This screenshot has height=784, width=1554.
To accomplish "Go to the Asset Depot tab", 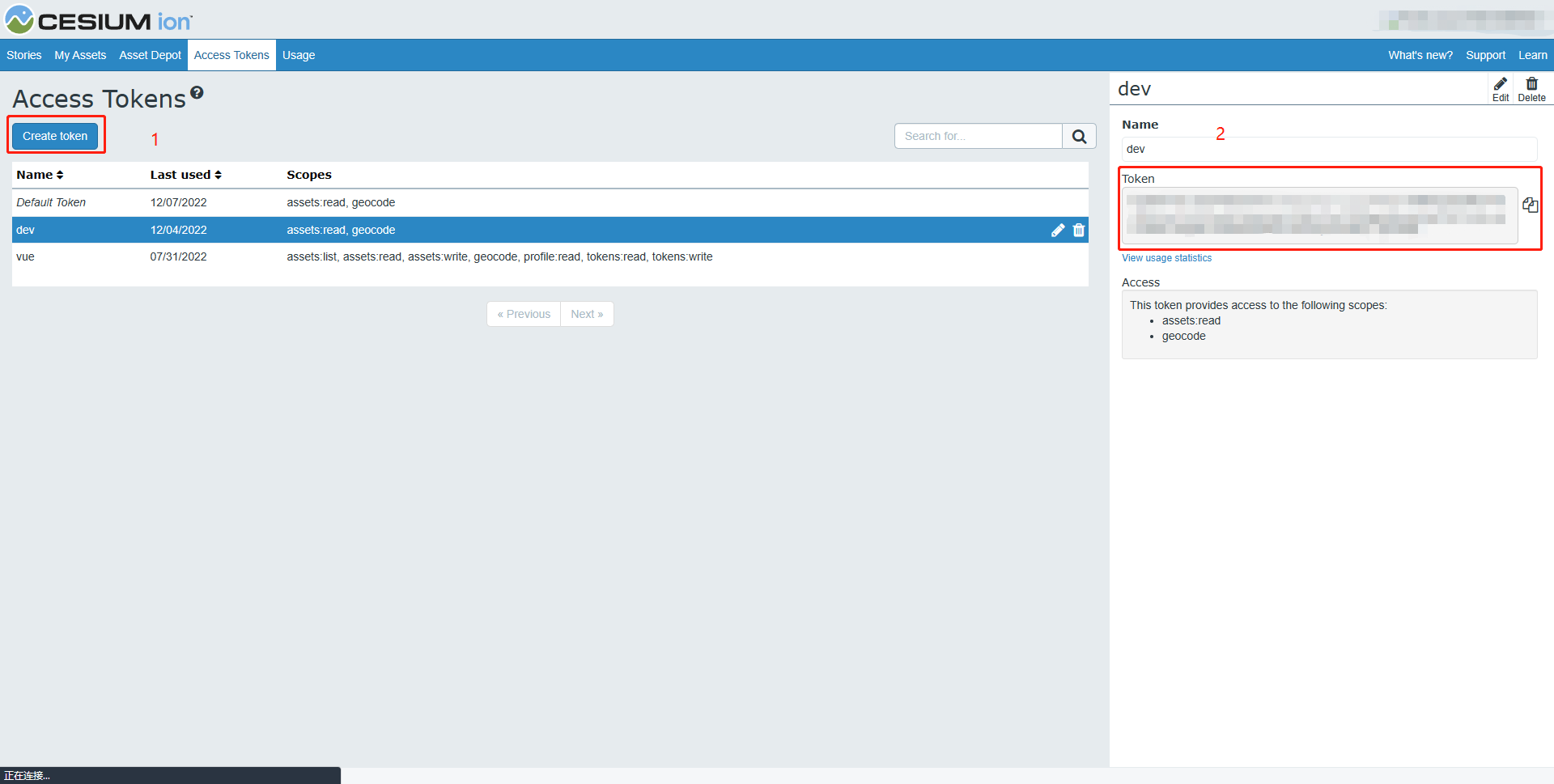I will pos(150,55).
